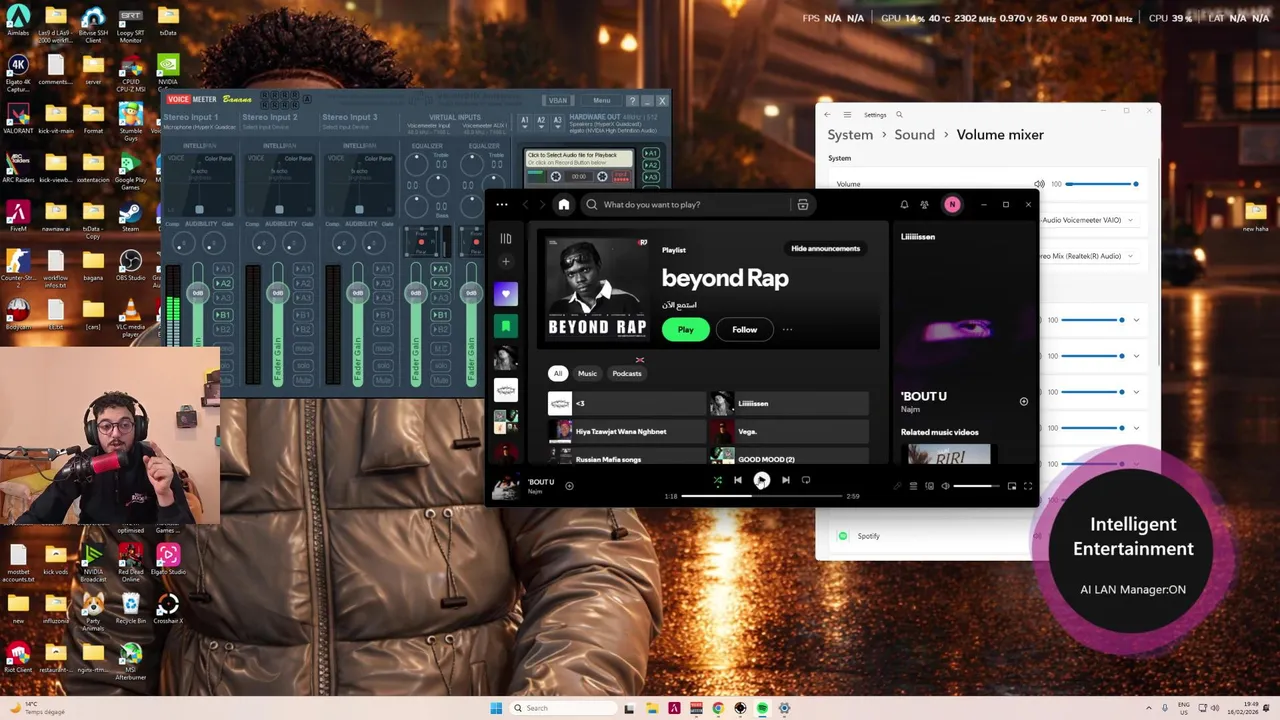Open Voicemeeter VBAN button

pos(557,101)
